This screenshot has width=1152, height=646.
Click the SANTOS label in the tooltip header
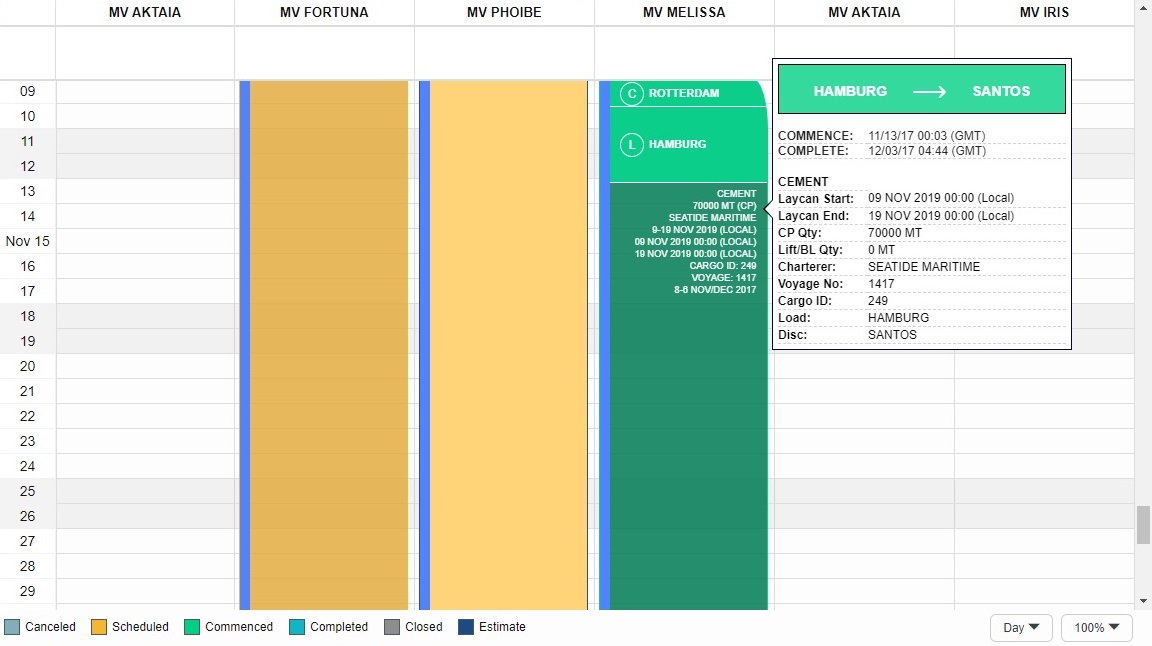click(1001, 90)
